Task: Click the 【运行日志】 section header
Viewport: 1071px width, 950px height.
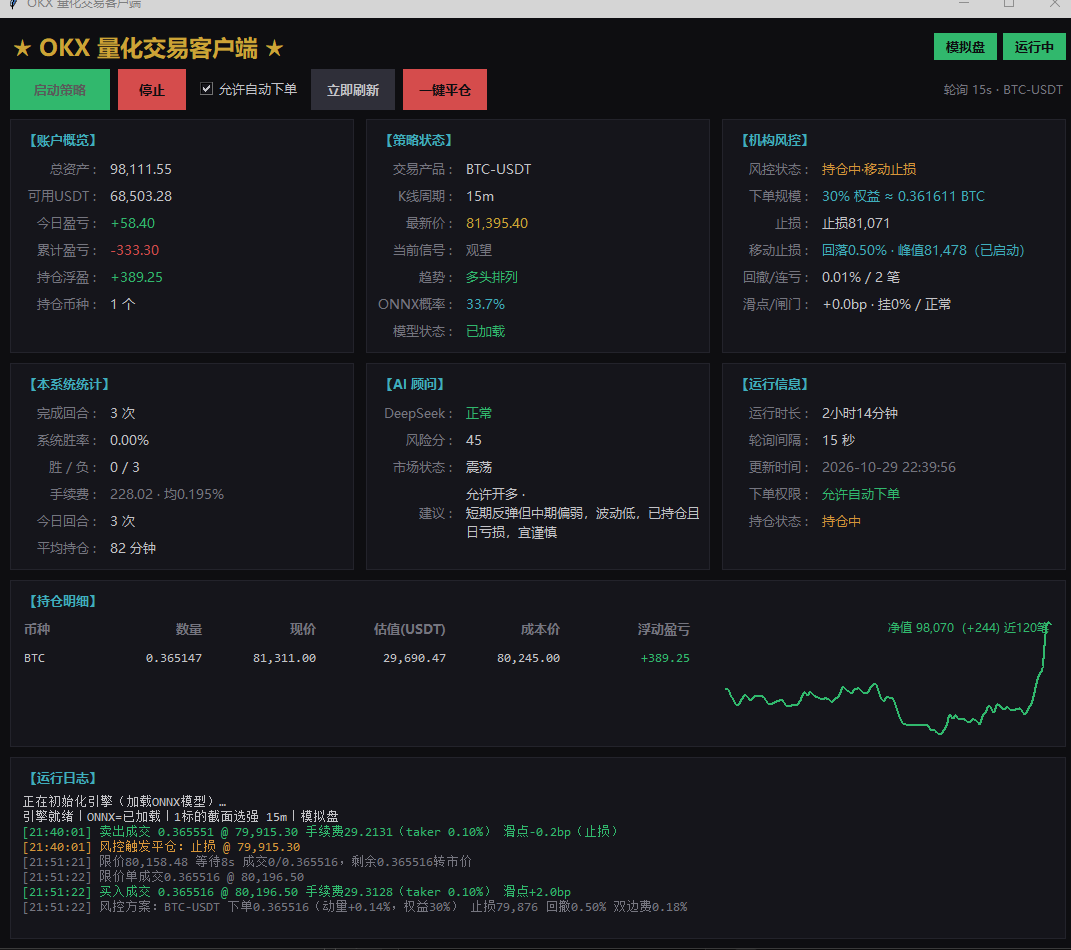Action: pos(62,778)
